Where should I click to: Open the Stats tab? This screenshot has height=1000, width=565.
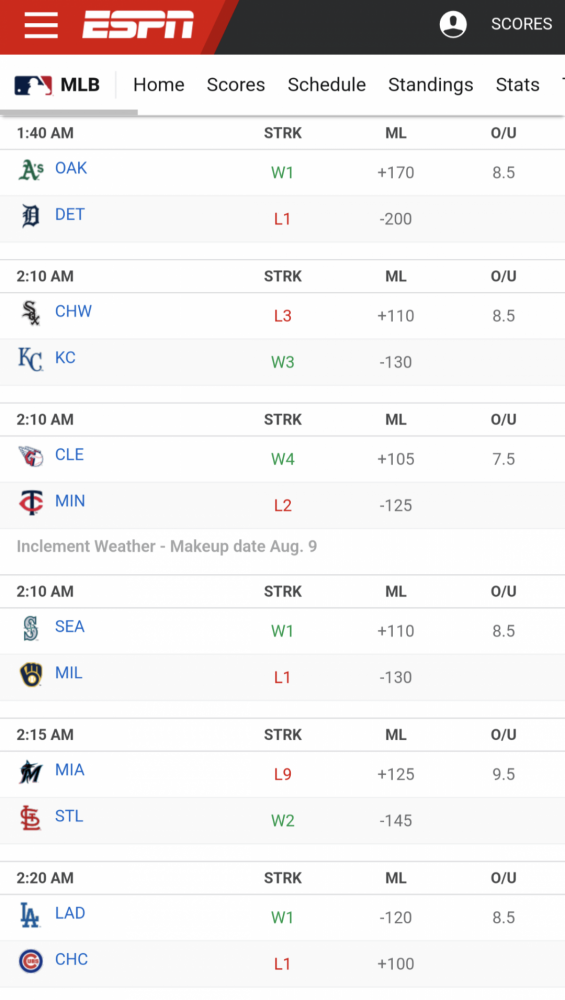pyautogui.click(x=517, y=85)
